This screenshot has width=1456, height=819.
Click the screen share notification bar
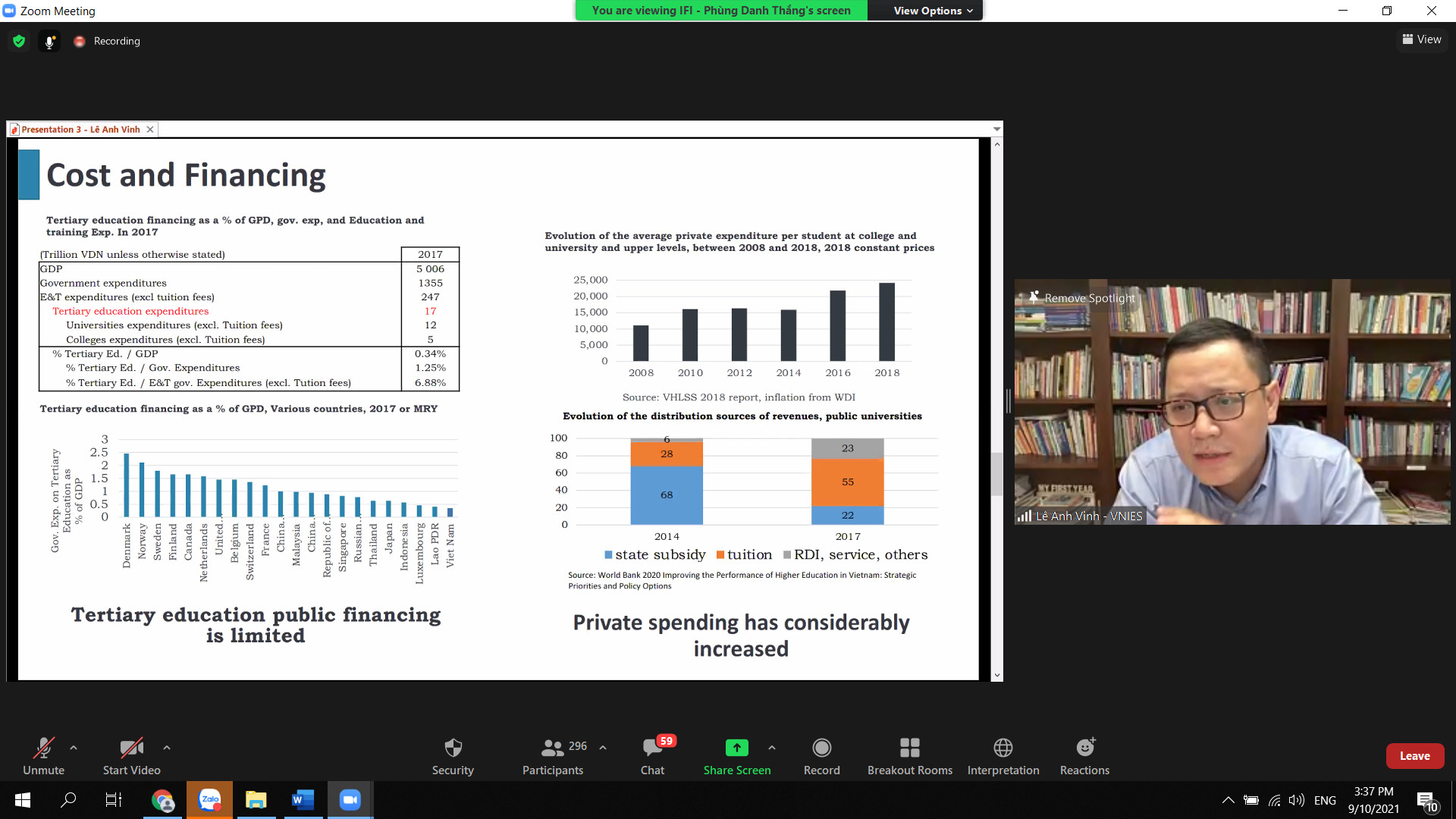tap(720, 10)
